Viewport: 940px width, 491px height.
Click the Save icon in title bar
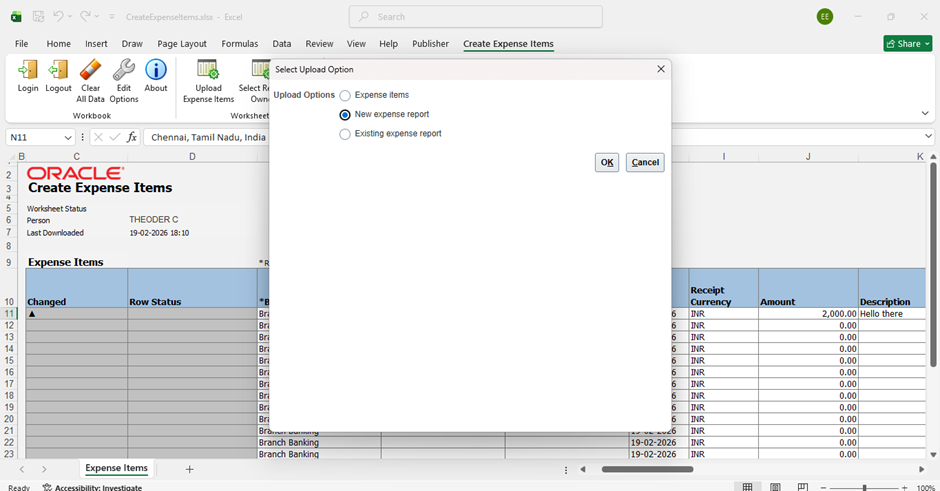coord(38,17)
